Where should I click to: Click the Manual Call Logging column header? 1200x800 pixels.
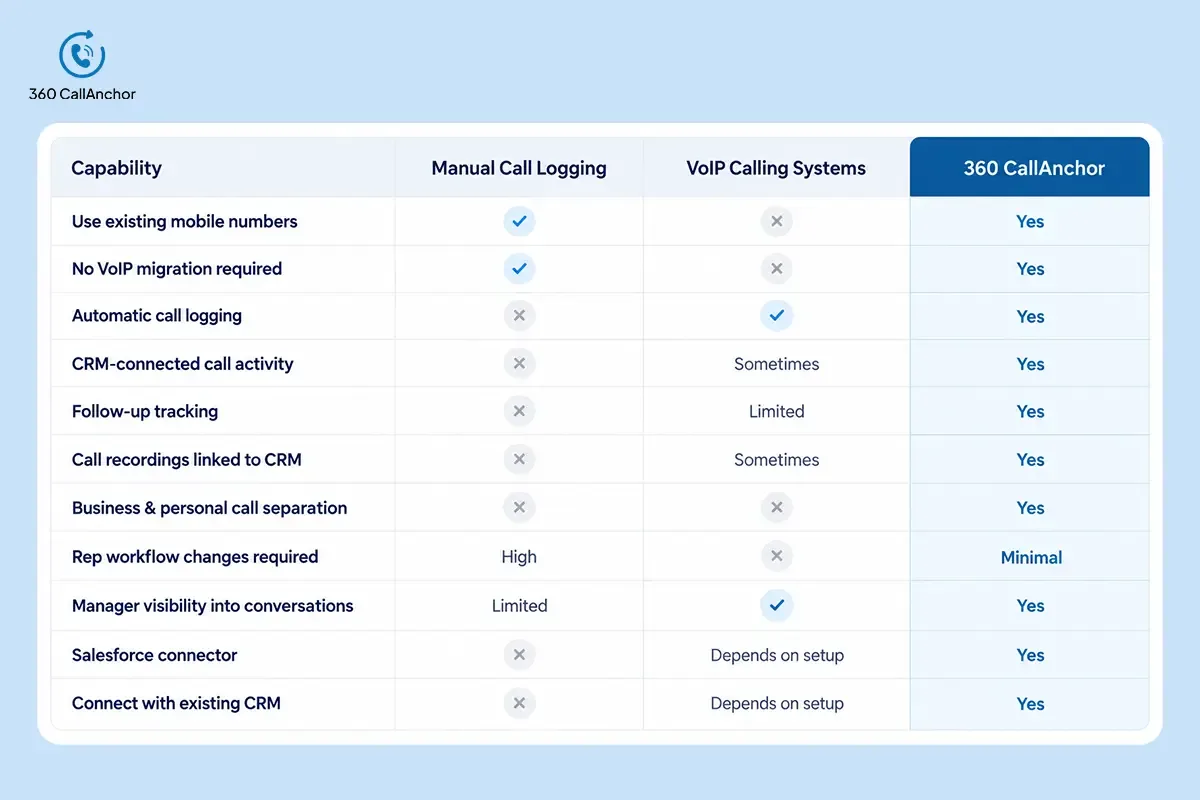click(519, 168)
